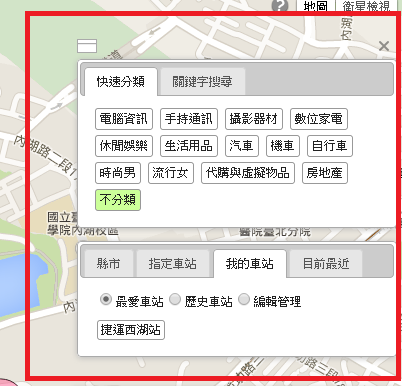The width and height of the screenshot is (402, 386).
Task: Click the white card icon on the map
Action: tap(87, 46)
